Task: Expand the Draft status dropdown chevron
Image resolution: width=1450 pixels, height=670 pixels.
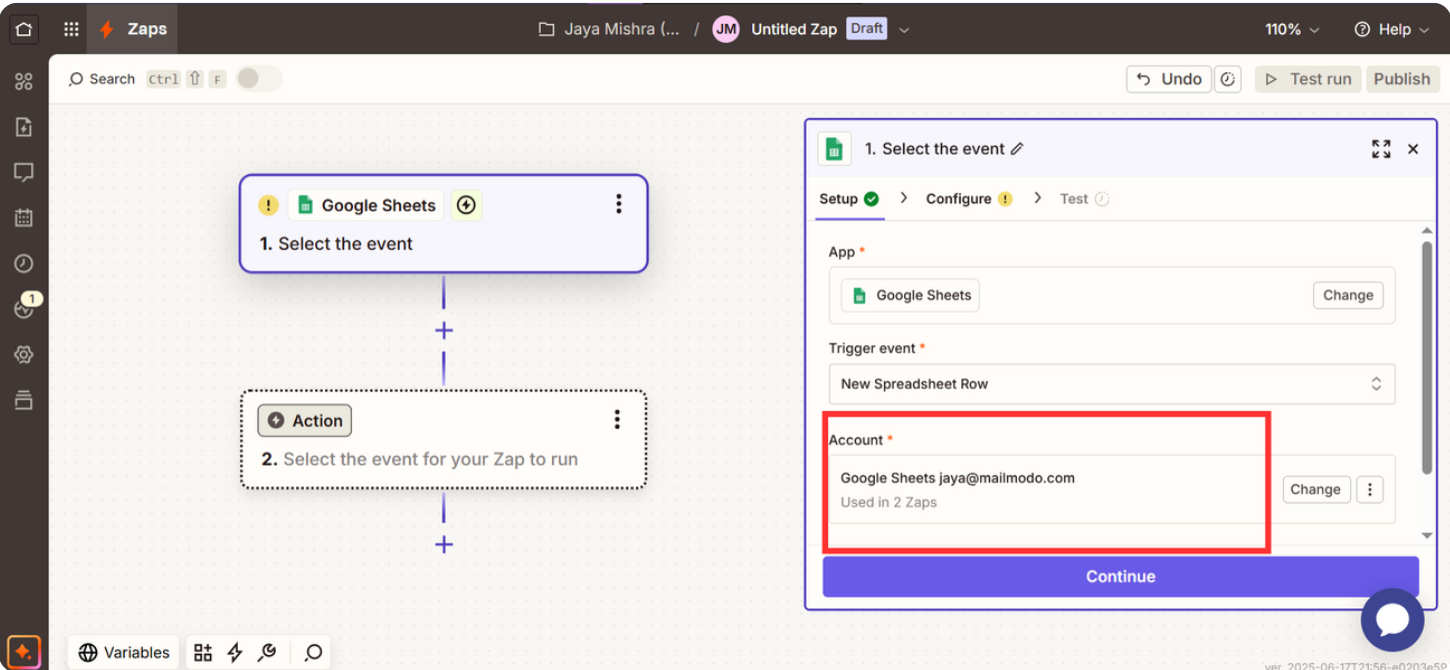Action: [x=904, y=30]
